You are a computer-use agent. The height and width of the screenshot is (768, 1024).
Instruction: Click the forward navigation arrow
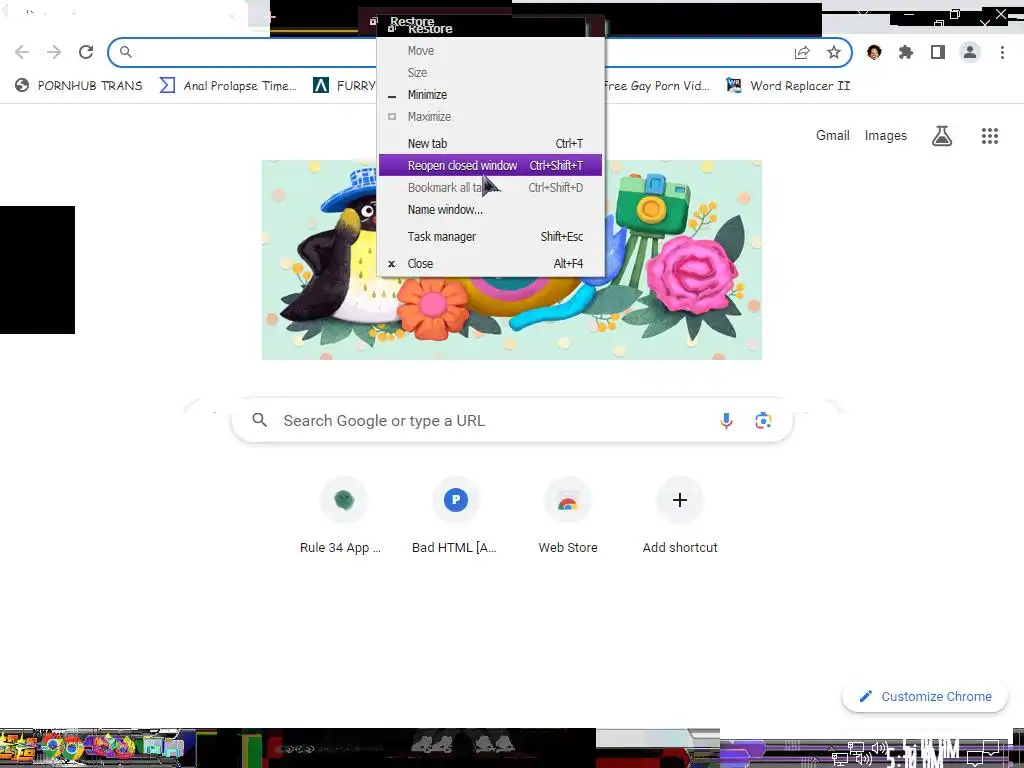pos(54,52)
